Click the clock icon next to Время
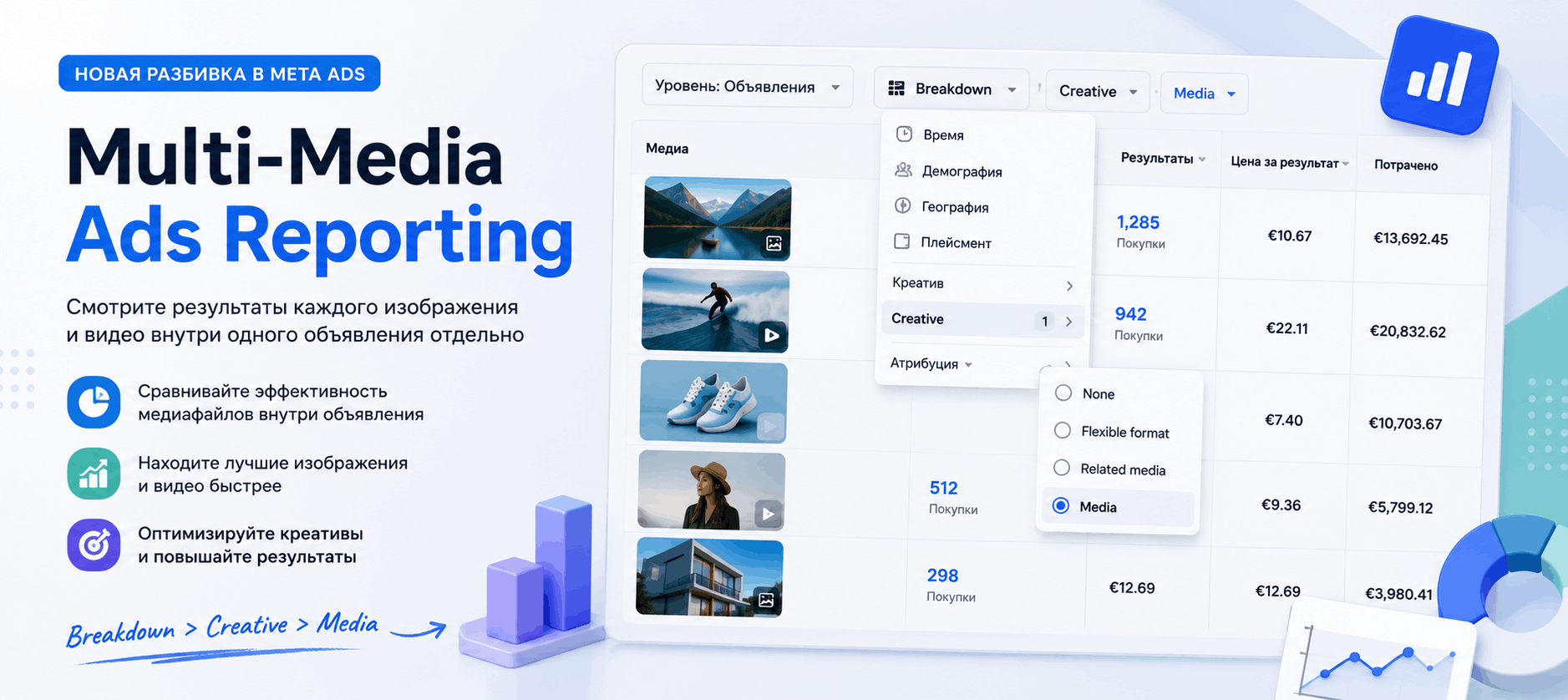The image size is (1568, 700). (x=904, y=134)
